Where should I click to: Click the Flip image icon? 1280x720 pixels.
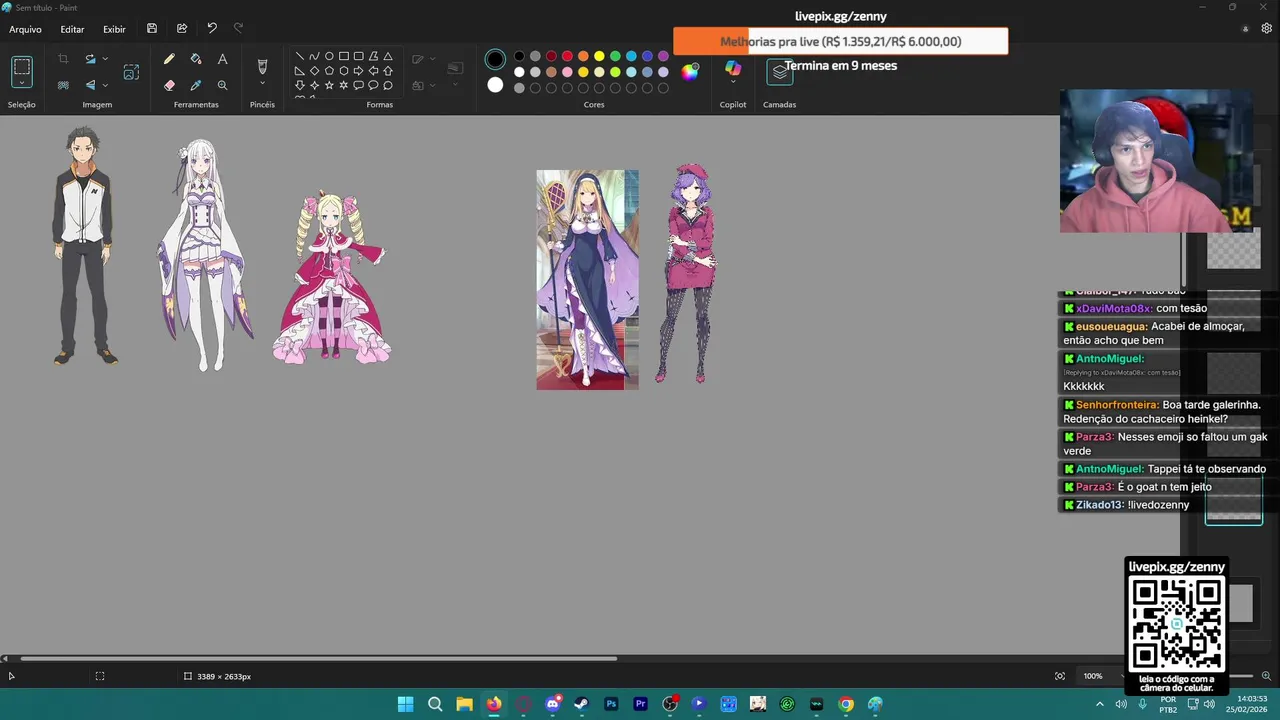(x=90, y=85)
